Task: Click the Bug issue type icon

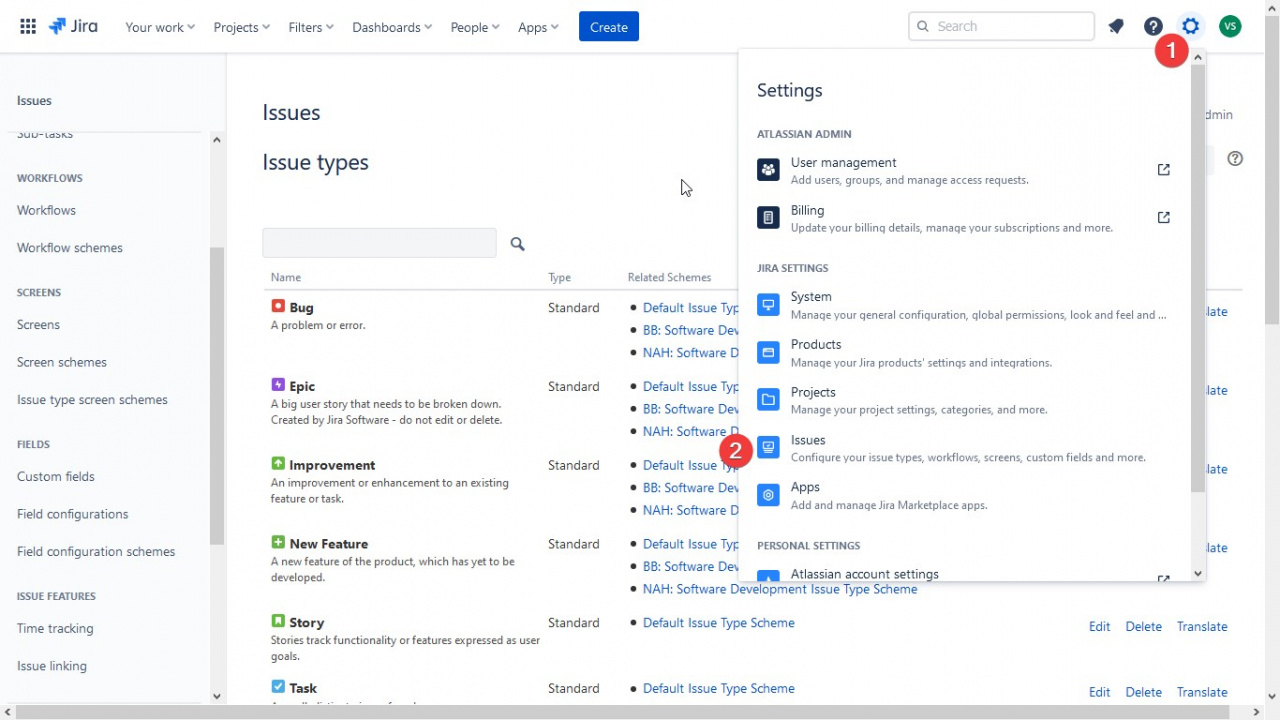Action: pos(278,306)
